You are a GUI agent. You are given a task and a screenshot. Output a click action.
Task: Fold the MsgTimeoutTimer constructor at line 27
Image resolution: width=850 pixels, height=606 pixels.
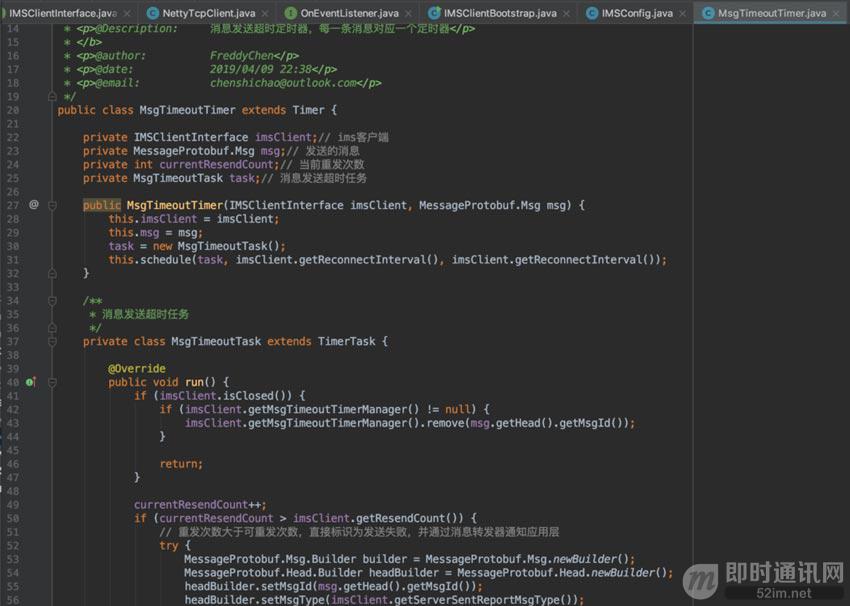(x=52, y=205)
